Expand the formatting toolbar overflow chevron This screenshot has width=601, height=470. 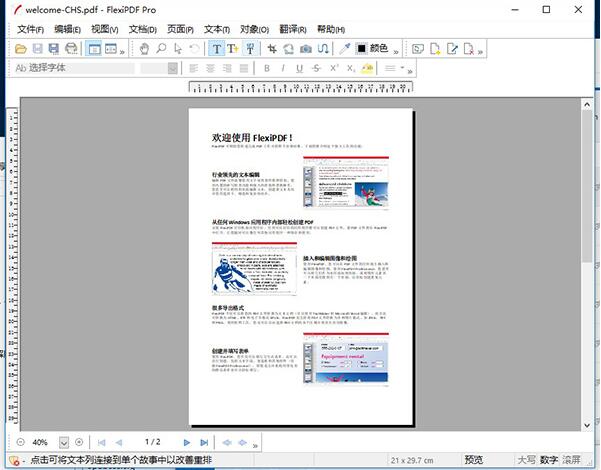pyautogui.click(x=410, y=71)
